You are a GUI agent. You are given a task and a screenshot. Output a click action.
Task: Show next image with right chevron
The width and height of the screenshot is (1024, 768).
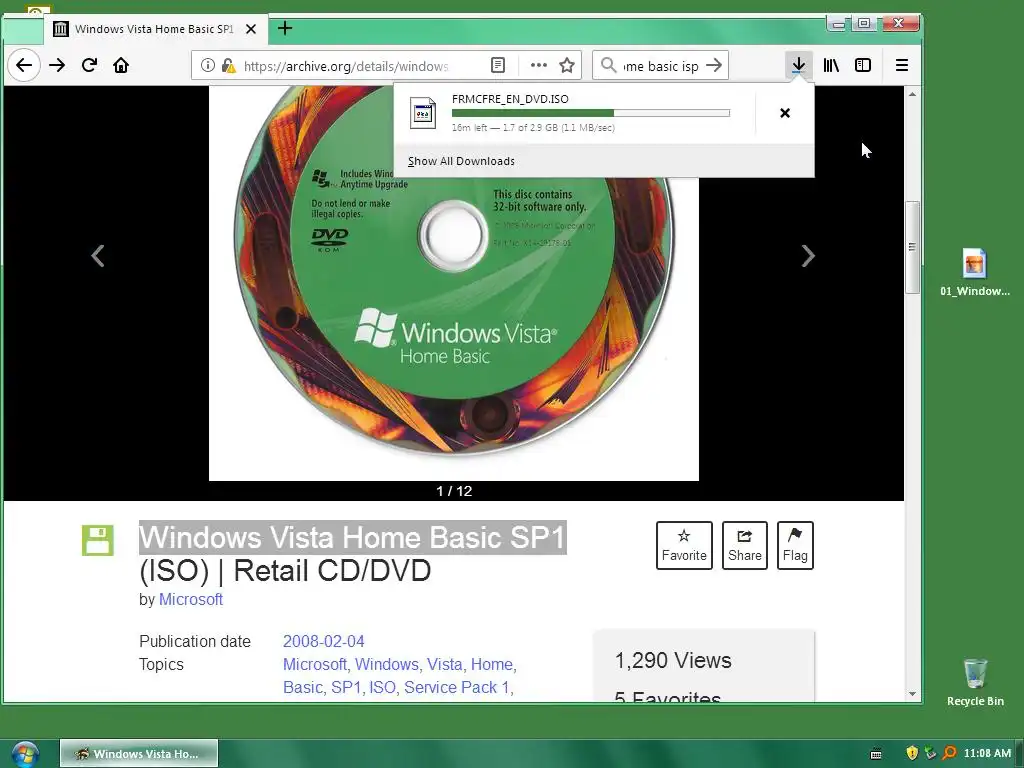[x=808, y=255]
